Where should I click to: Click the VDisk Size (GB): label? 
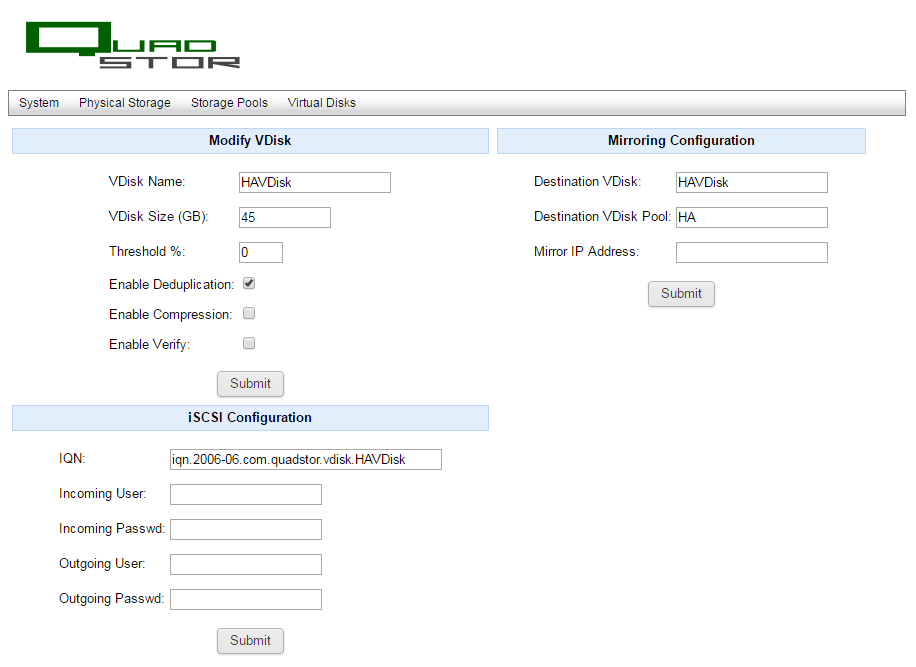click(x=158, y=217)
